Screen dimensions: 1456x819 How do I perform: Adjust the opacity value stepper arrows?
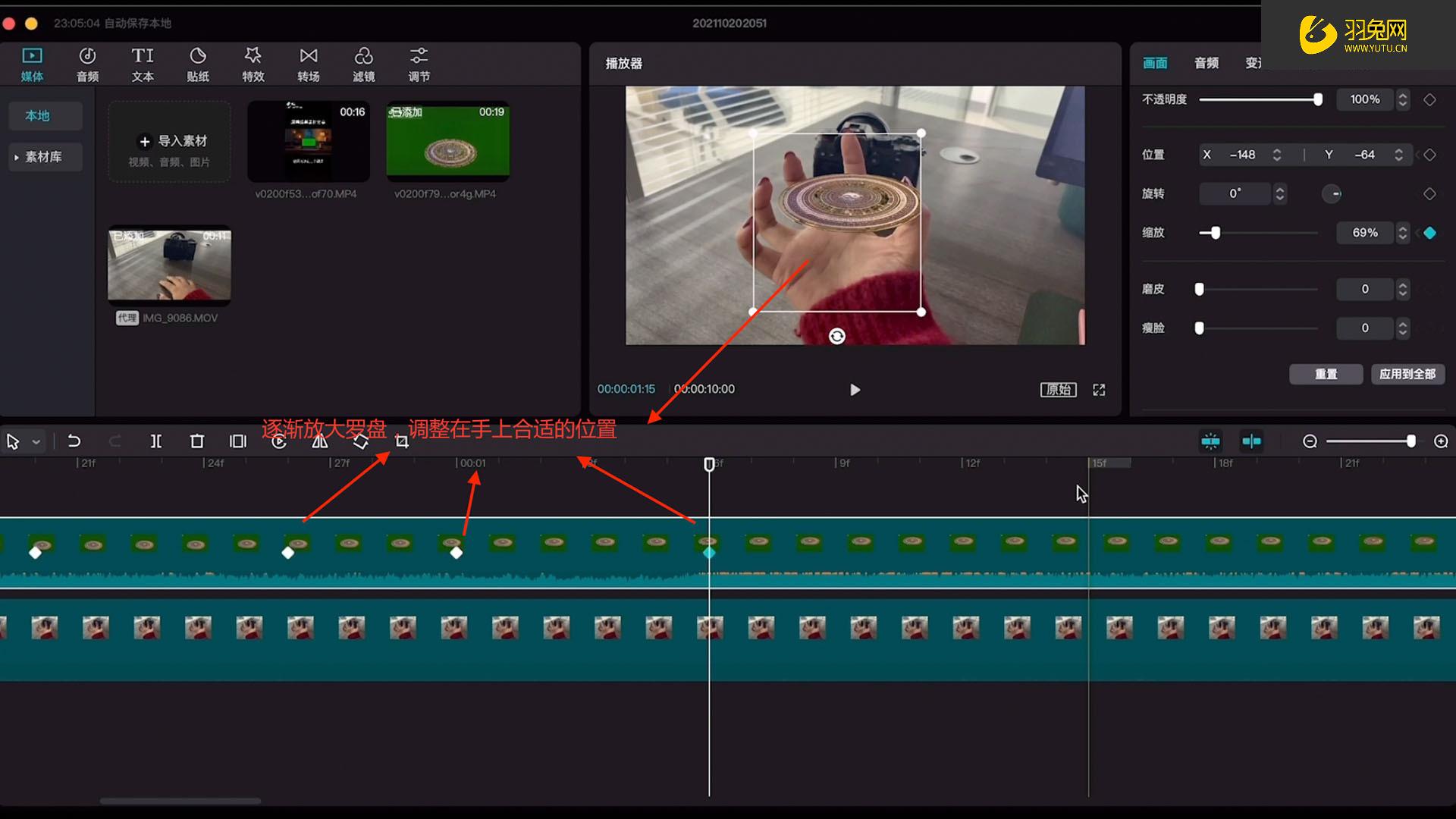point(1403,99)
